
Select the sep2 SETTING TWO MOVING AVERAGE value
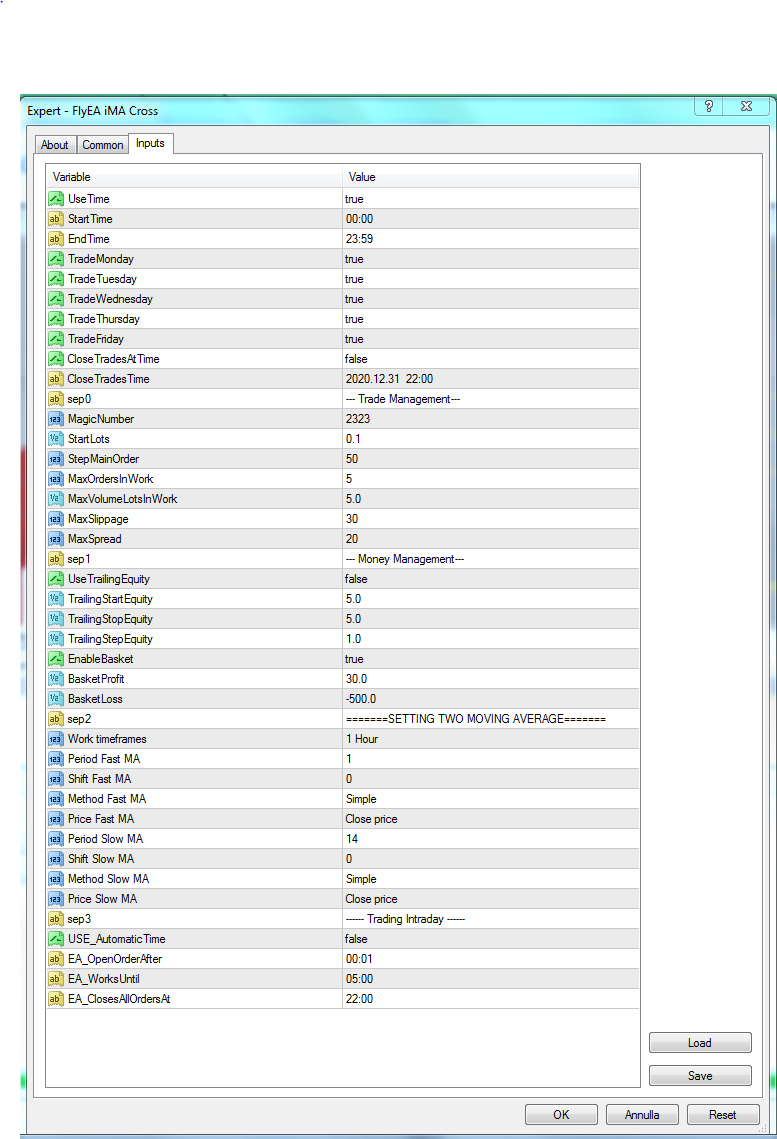(x=476, y=718)
